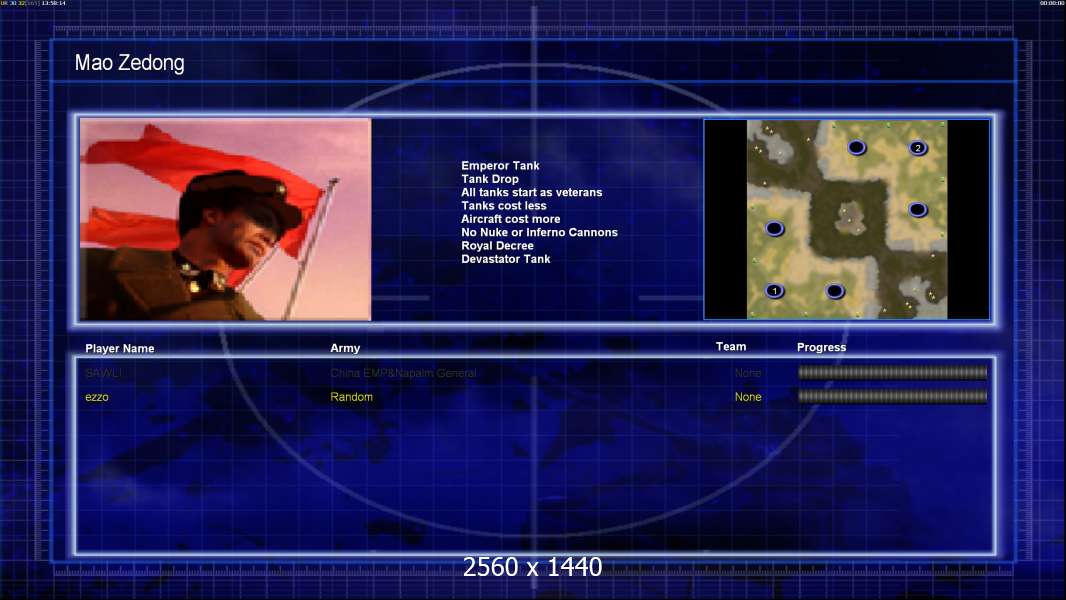1066x600 pixels.
Task: Click player name ezzo
Action: click(x=97, y=397)
